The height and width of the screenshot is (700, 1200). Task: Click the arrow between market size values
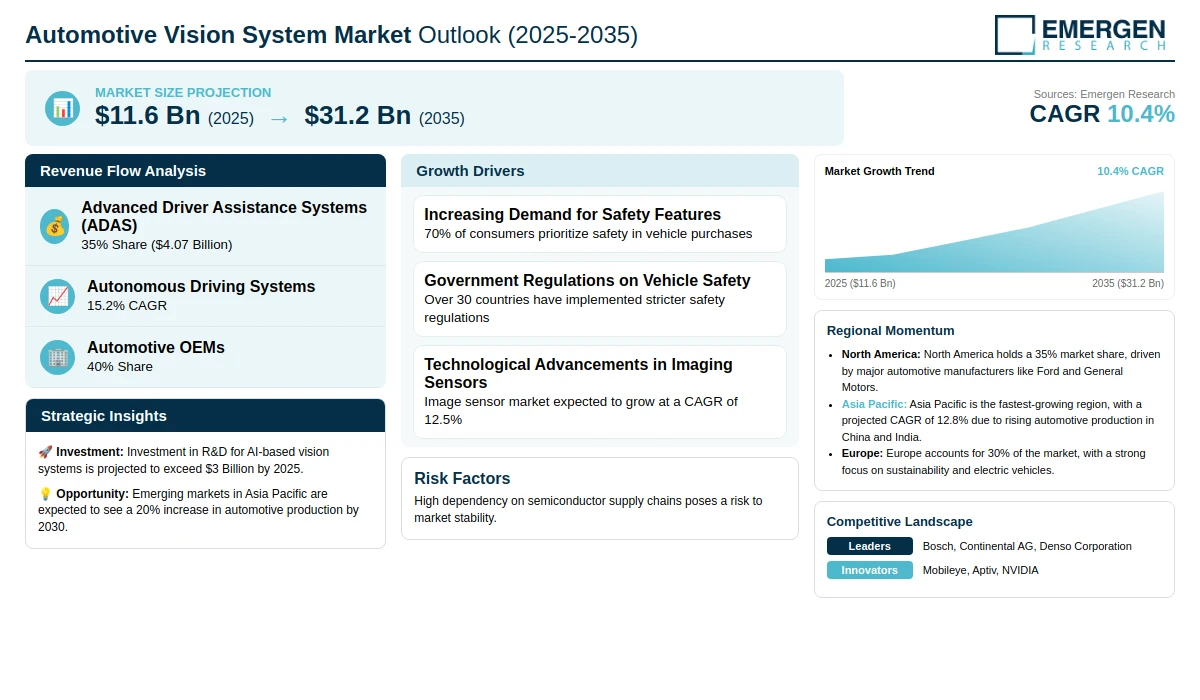click(x=279, y=119)
